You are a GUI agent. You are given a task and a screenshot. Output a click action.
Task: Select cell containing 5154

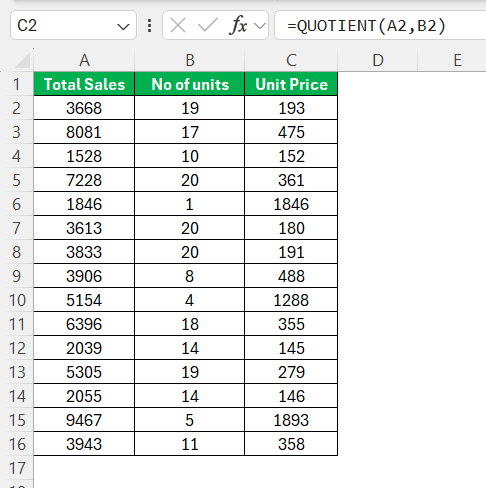coord(84,300)
